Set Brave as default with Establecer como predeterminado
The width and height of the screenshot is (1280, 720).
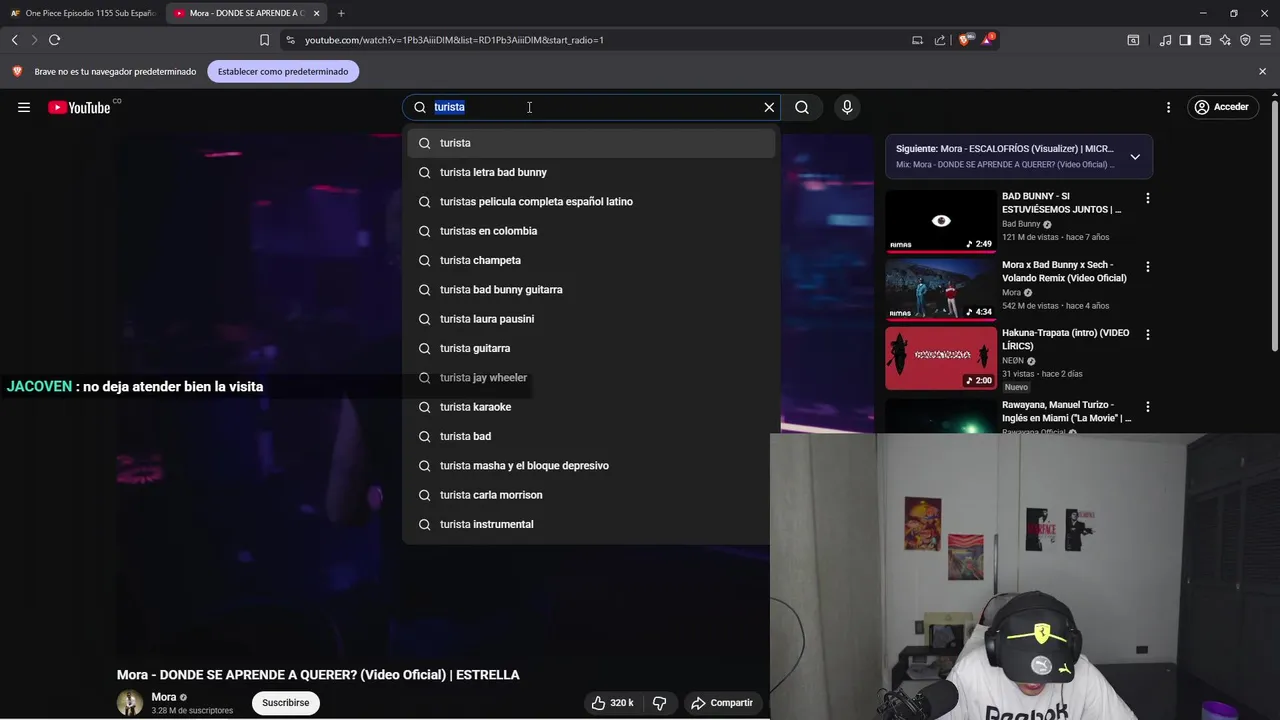coord(283,72)
